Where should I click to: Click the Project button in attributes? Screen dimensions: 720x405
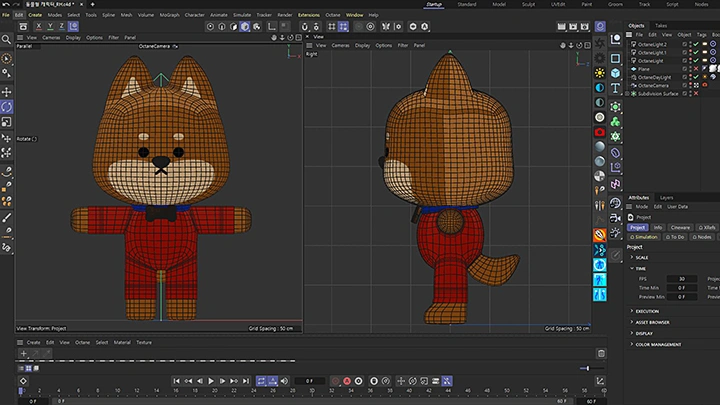pyautogui.click(x=637, y=227)
